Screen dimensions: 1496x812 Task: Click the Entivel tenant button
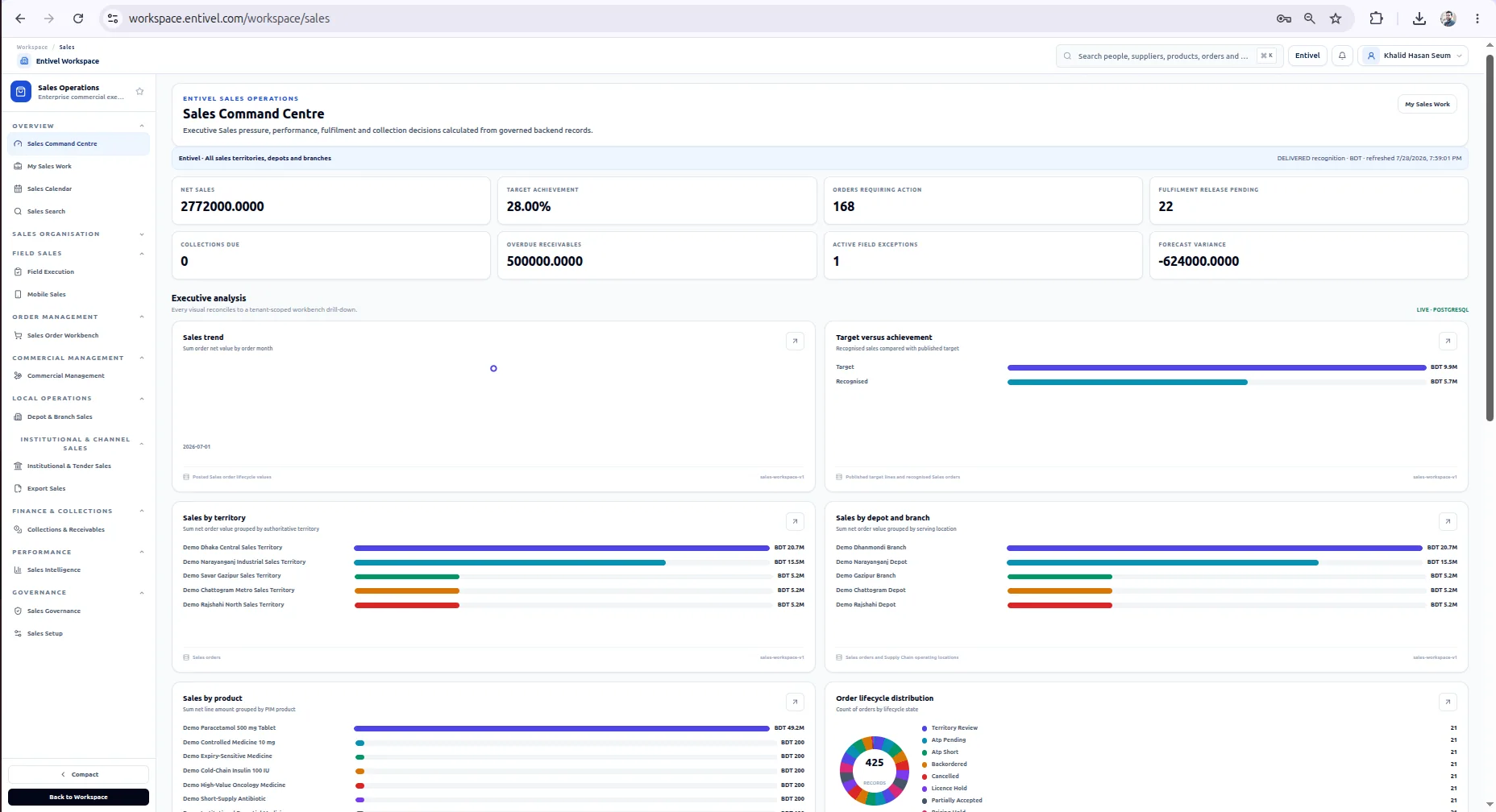[1307, 56]
